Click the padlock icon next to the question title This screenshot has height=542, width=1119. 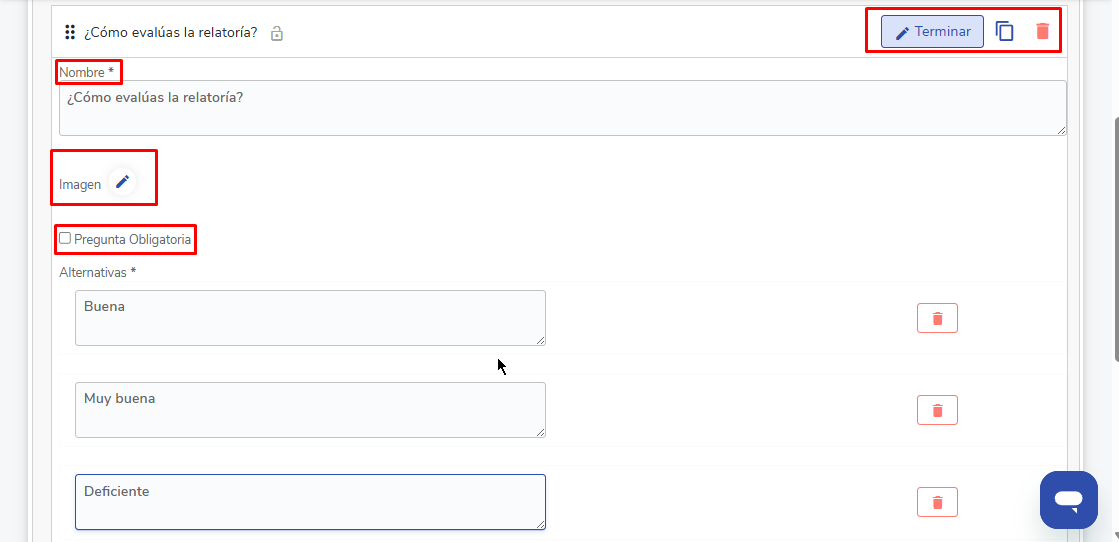click(277, 34)
